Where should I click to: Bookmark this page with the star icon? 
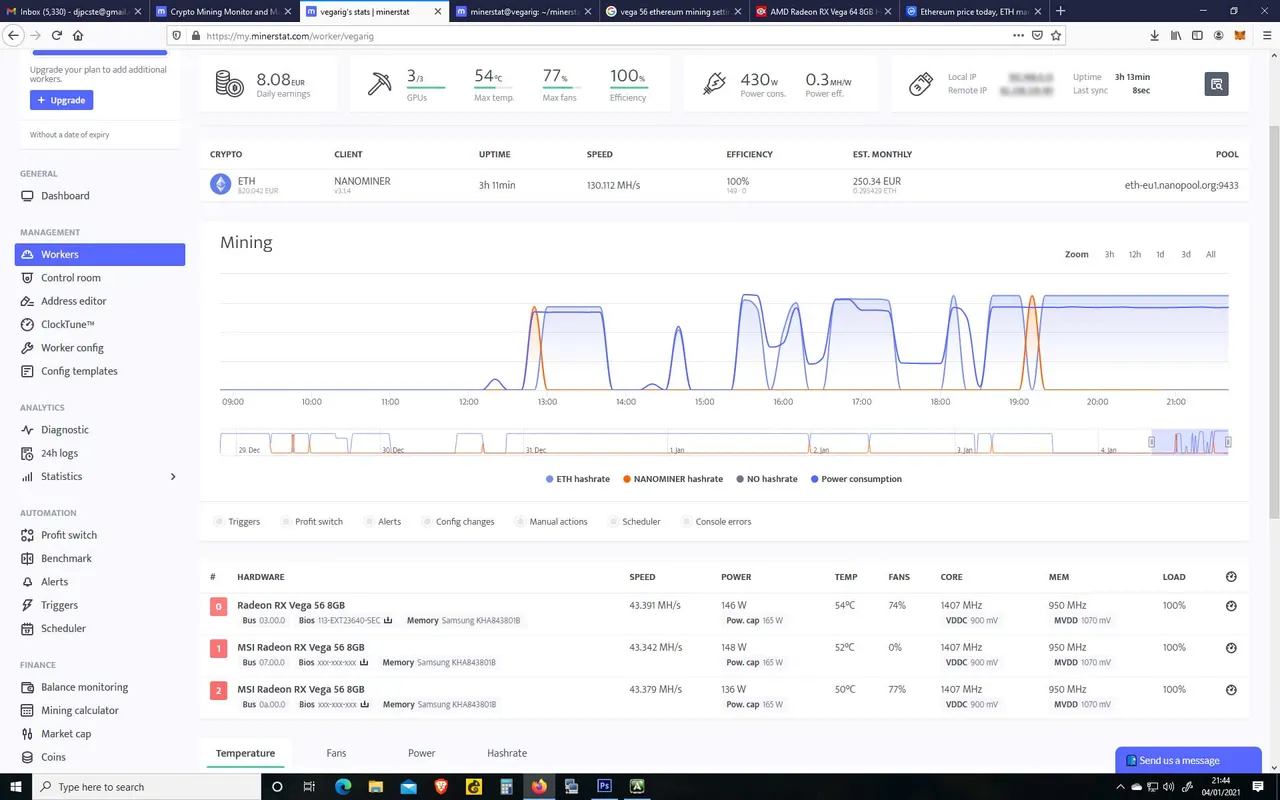(x=1056, y=35)
